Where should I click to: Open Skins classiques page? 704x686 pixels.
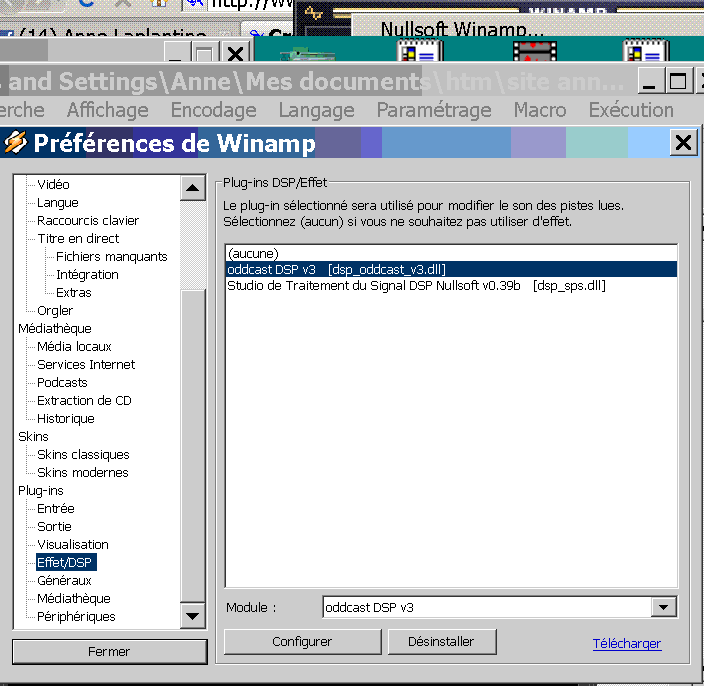[x=83, y=454]
